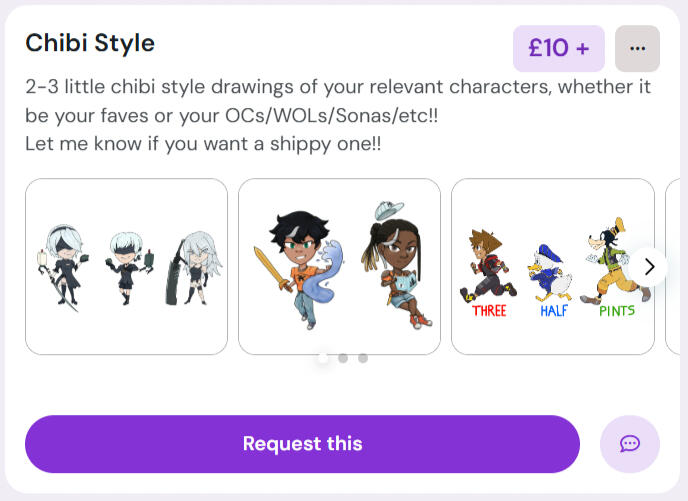The image size is (688, 501).
Task: Advance carousel with the right arrow
Action: [x=649, y=266]
